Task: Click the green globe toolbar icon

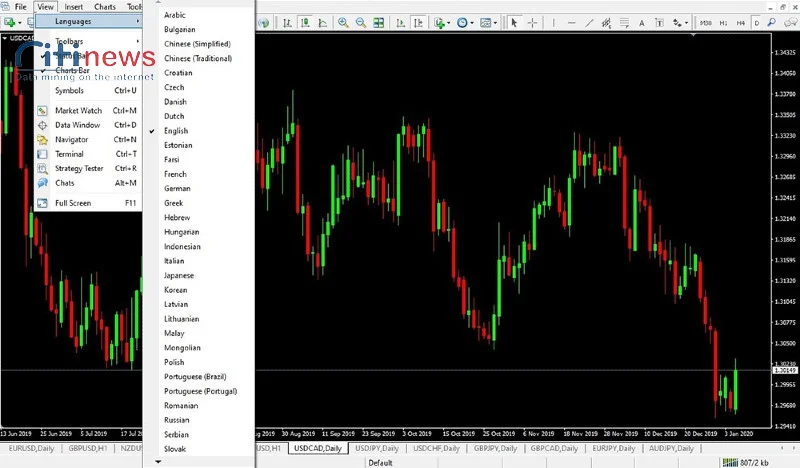Action: pos(263,22)
